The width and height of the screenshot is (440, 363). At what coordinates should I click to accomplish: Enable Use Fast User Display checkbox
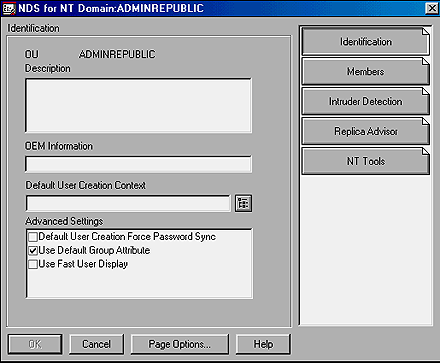(x=33, y=264)
